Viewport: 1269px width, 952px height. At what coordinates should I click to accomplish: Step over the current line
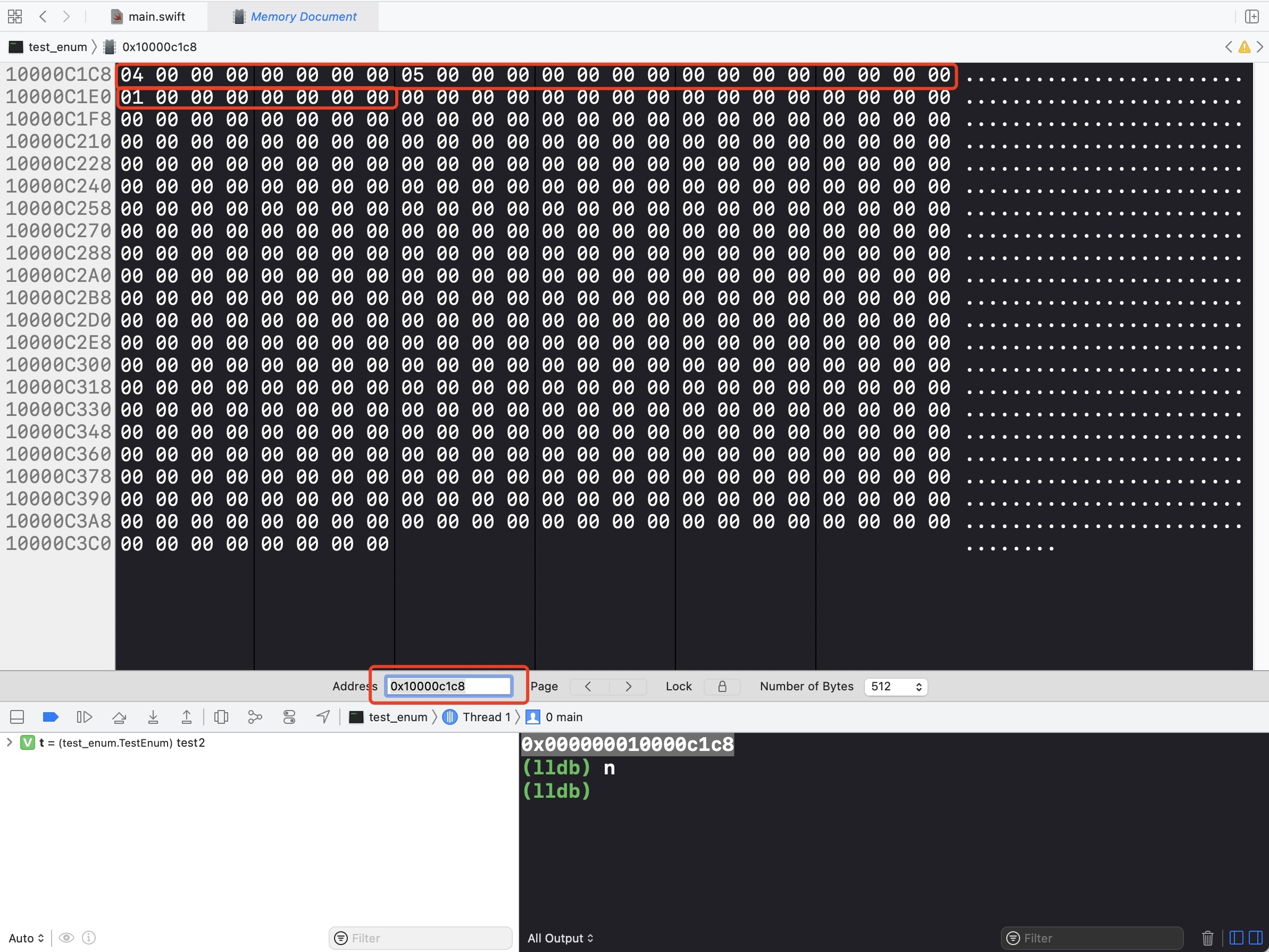119,717
